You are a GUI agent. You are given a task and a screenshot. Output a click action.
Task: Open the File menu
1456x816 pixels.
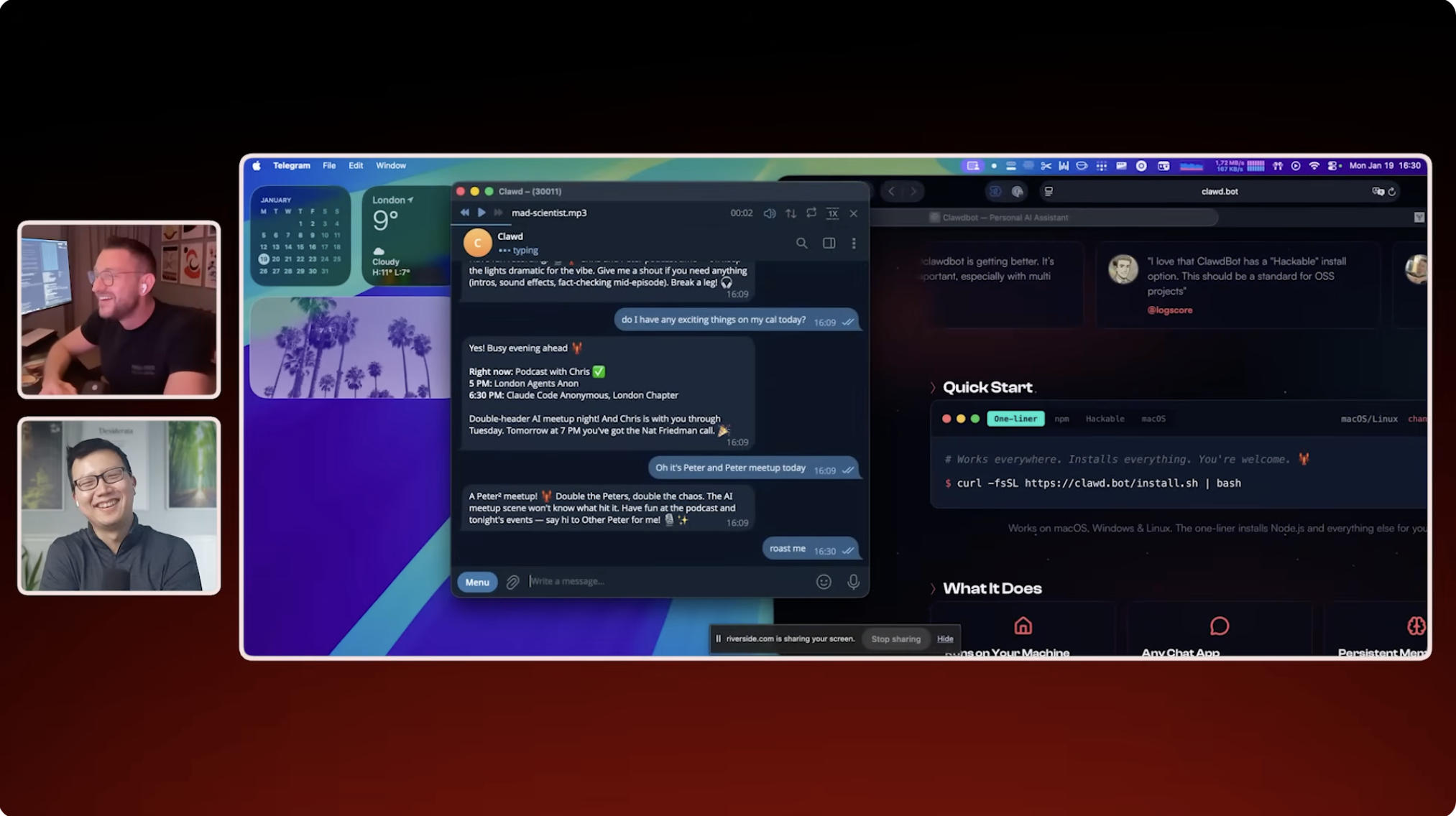[329, 165]
